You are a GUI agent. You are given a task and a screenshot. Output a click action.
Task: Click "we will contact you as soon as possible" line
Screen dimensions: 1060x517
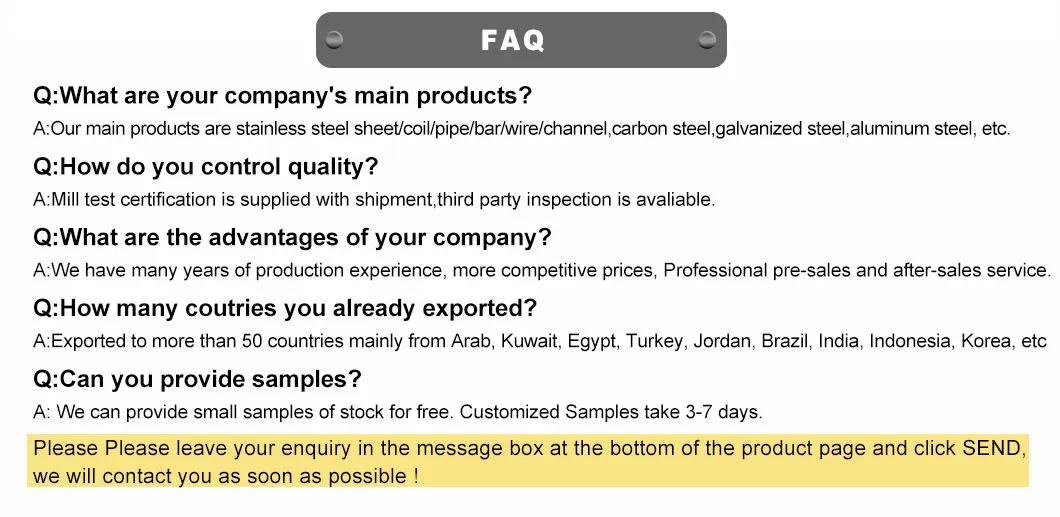pyautogui.click(x=225, y=476)
